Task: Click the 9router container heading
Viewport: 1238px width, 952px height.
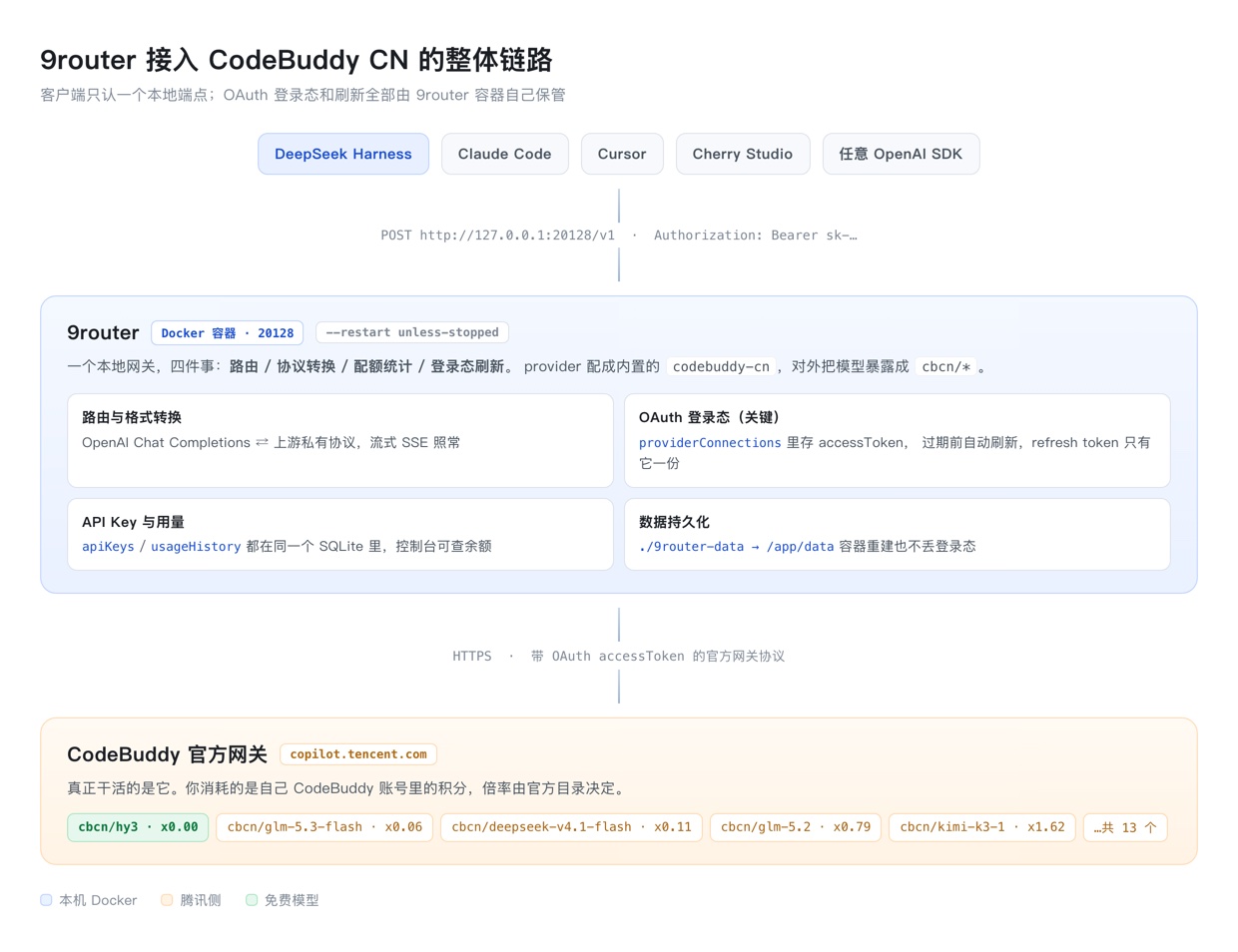Action: point(103,332)
